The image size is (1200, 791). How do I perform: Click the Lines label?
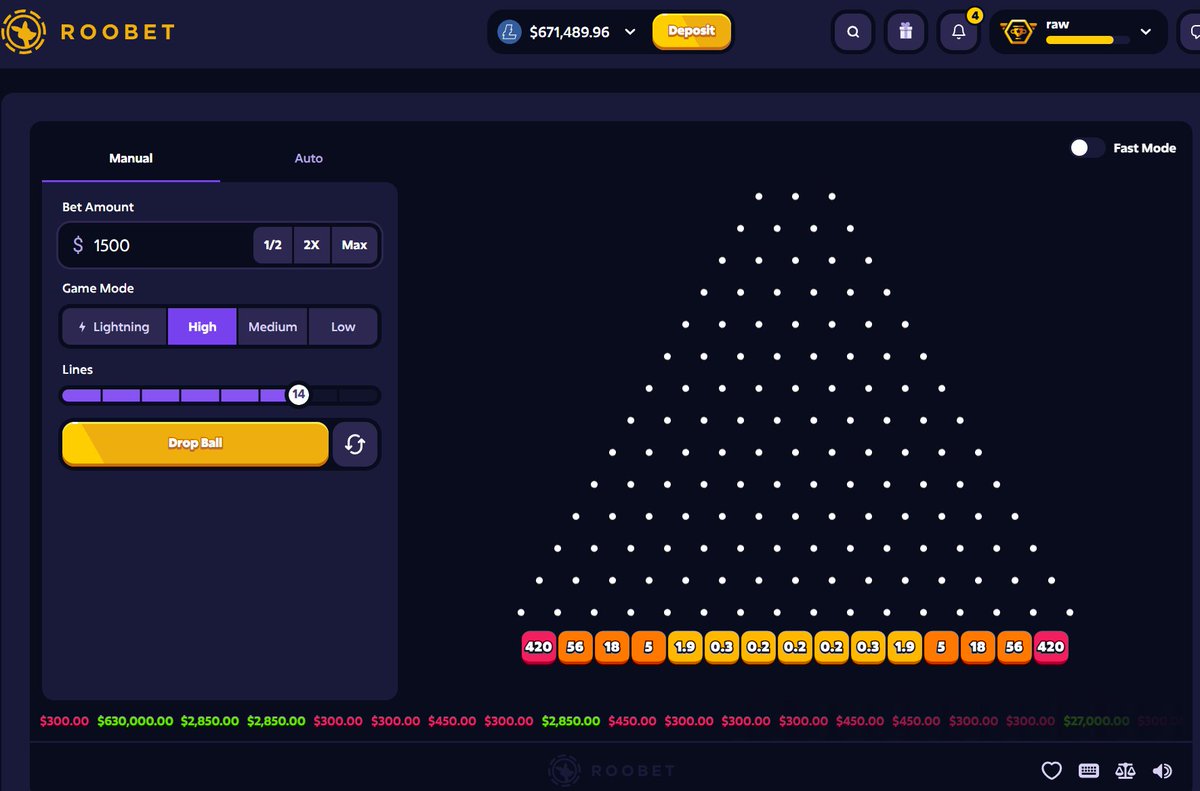click(77, 369)
